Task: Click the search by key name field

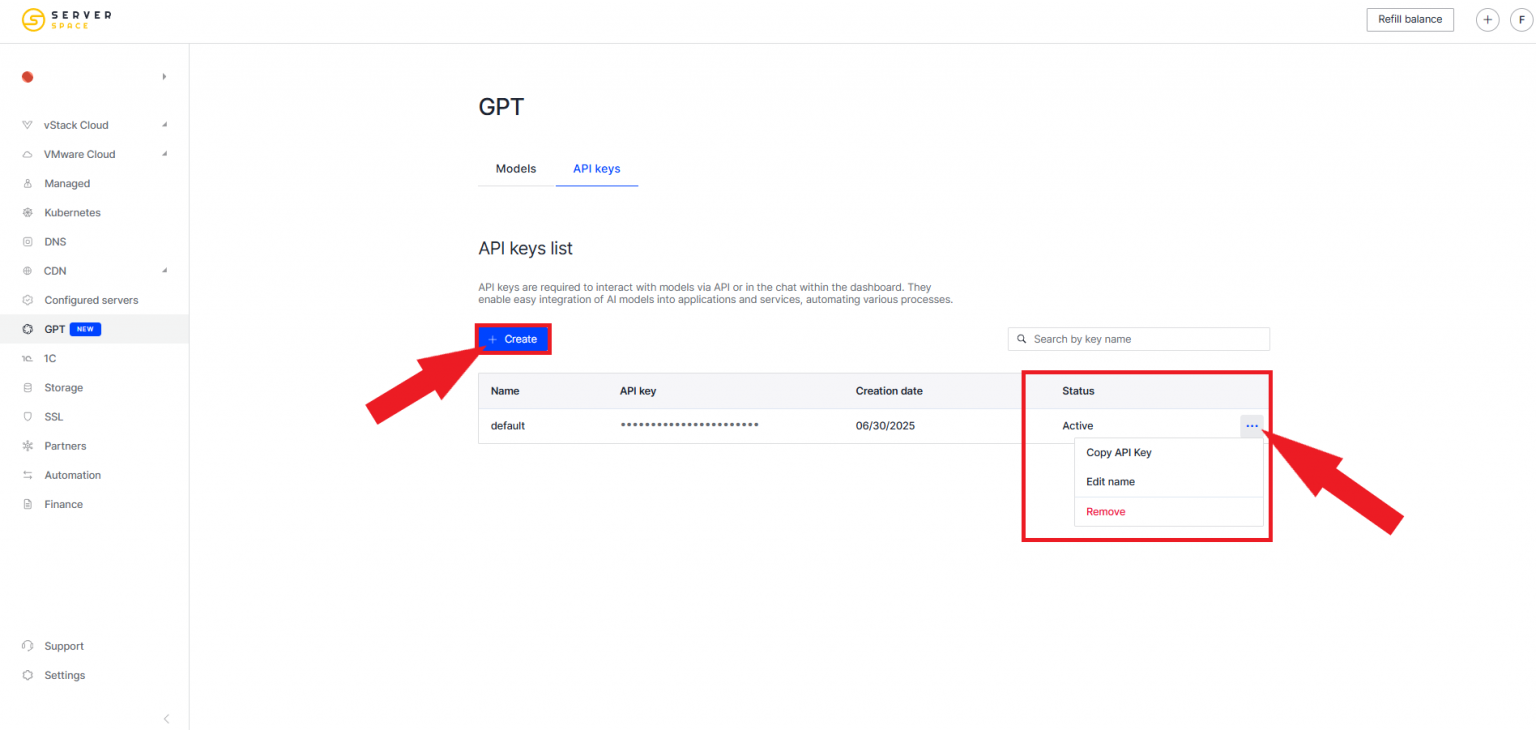Action: click(x=1138, y=339)
